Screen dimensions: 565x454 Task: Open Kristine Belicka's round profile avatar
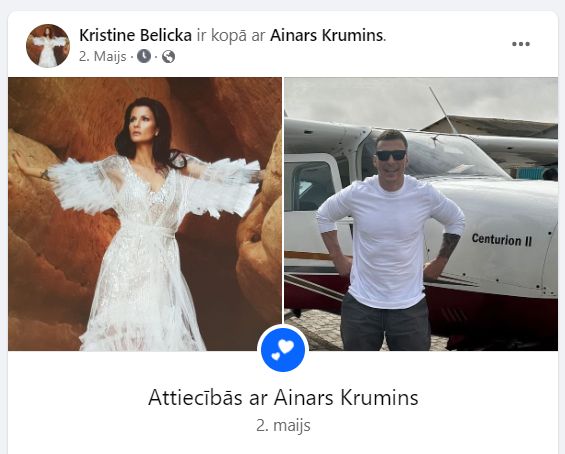pos(48,46)
